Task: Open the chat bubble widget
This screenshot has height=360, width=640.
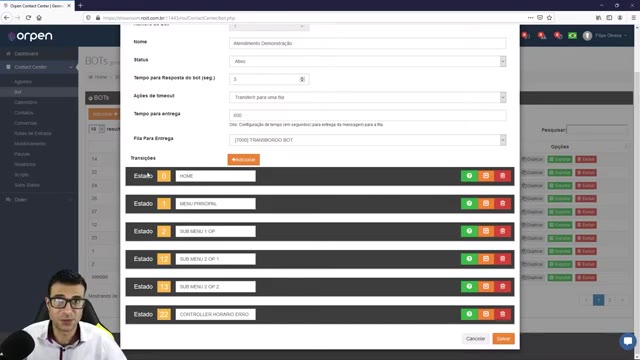Action: (627, 341)
